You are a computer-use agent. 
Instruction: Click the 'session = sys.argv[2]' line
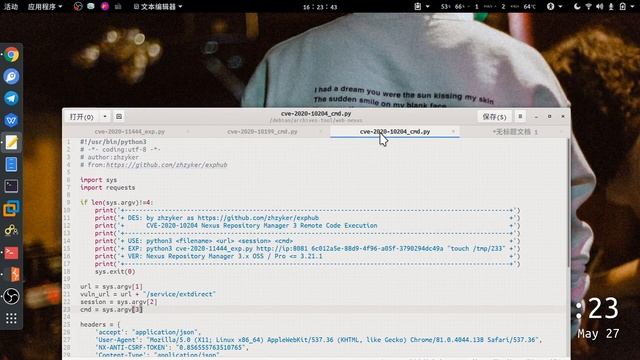coord(118,302)
